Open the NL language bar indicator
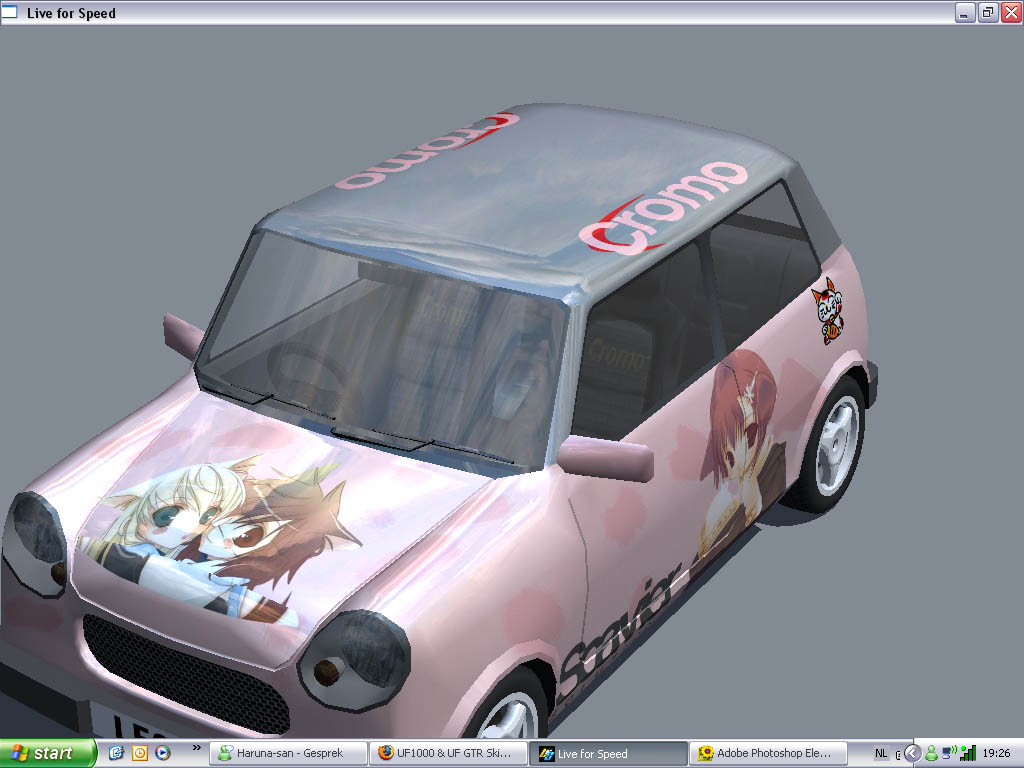 881,754
